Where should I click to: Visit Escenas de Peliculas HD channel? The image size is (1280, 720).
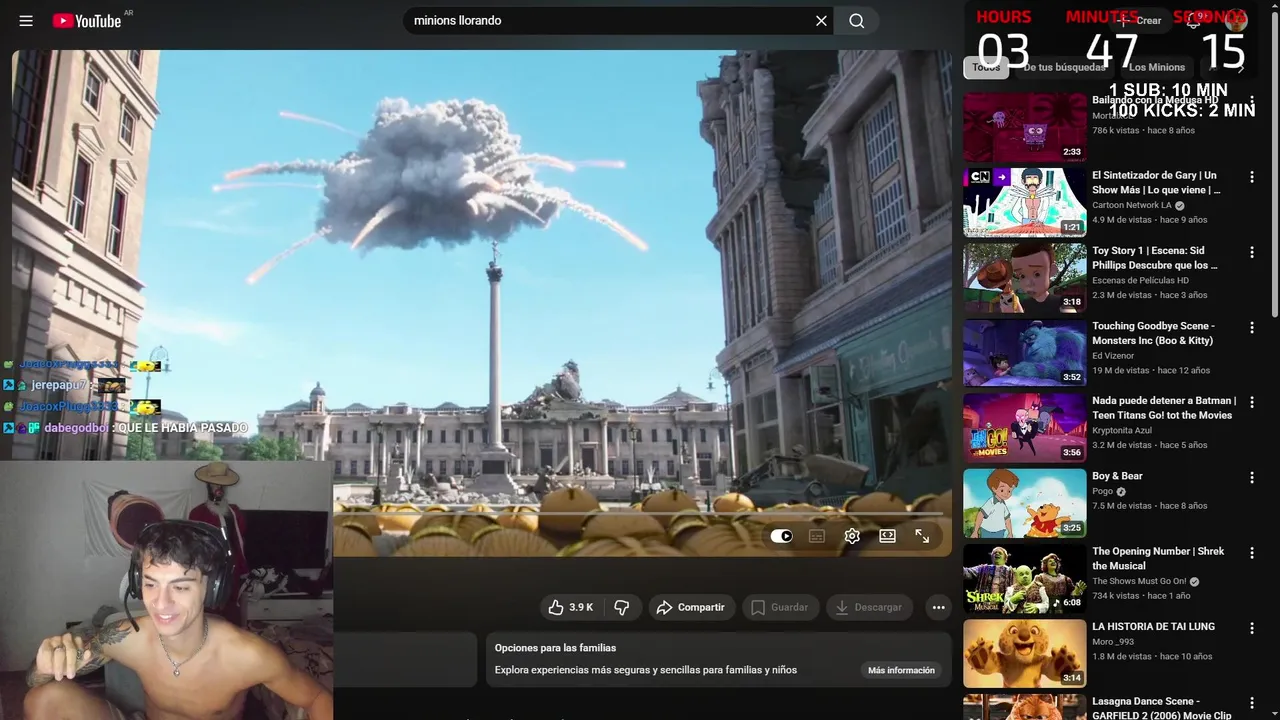coord(1140,280)
